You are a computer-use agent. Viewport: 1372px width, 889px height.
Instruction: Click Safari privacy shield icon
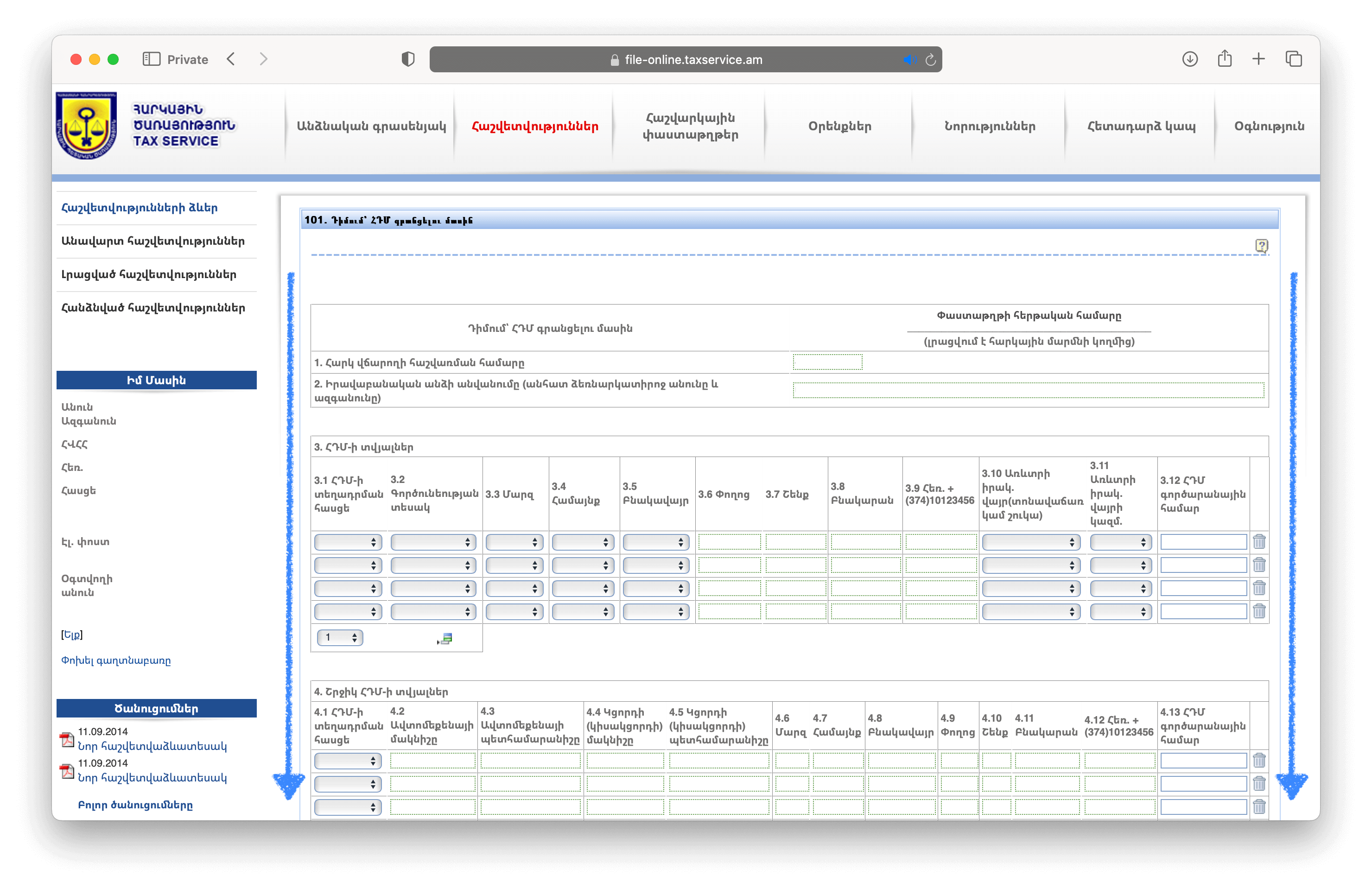[407, 59]
